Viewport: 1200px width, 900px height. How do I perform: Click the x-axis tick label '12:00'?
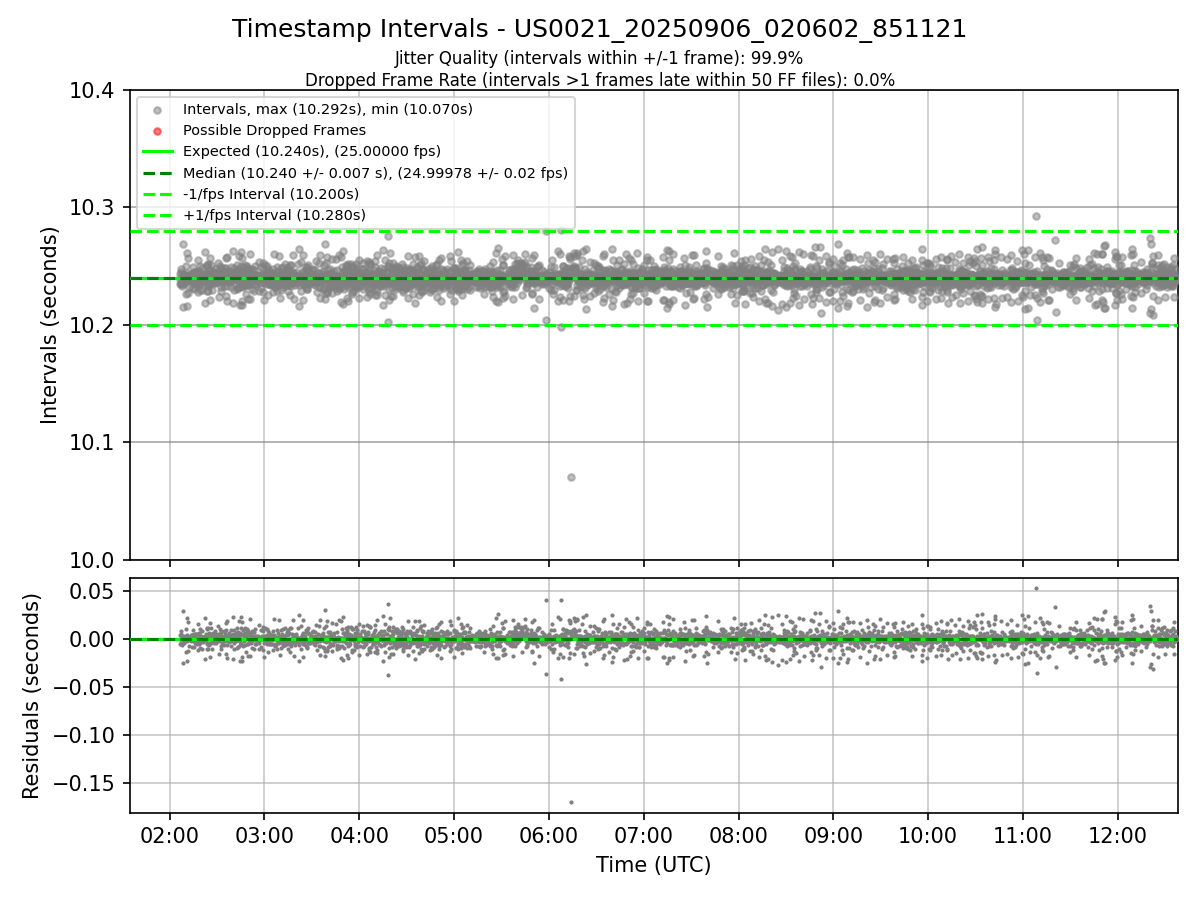coord(1118,835)
